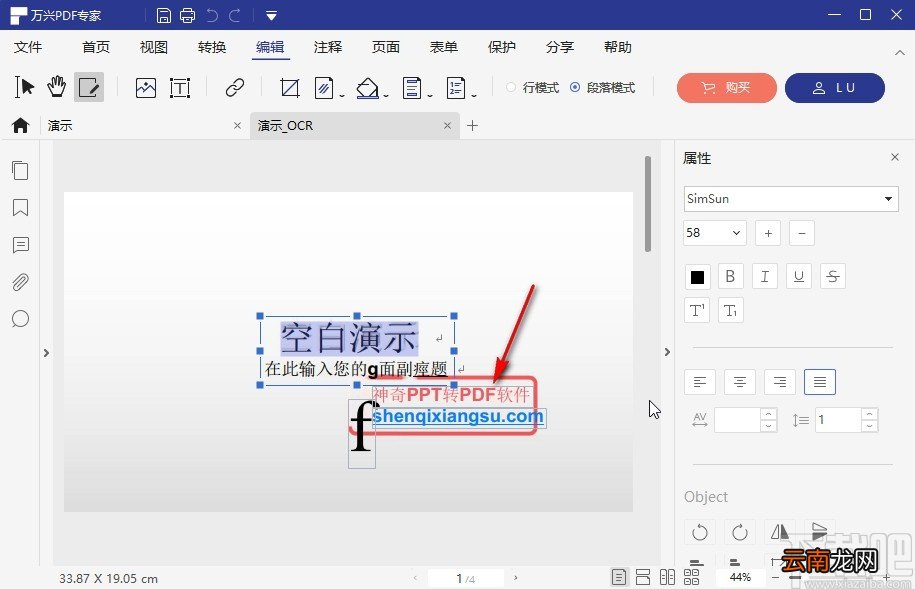The width and height of the screenshot is (915, 589).
Task: Open the page thumbnails sidebar panel
Action: pos(20,170)
